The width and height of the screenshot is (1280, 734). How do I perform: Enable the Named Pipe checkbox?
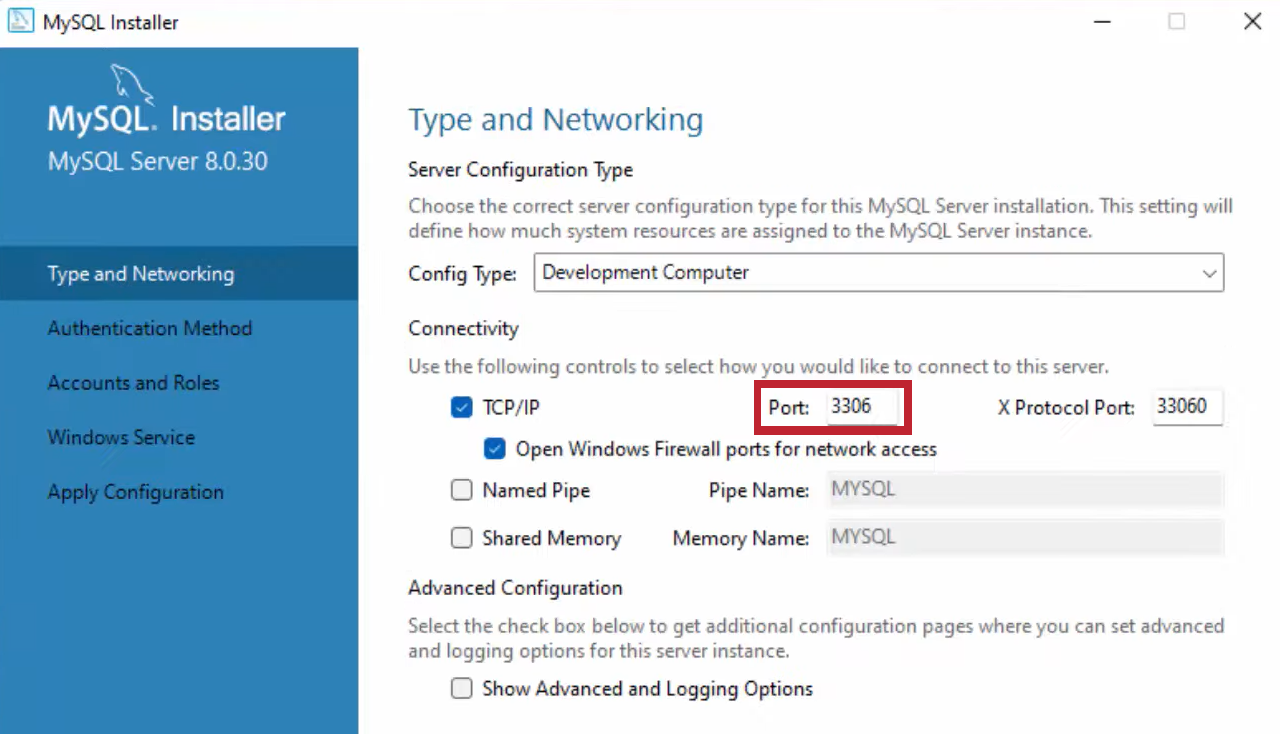pos(462,490)
